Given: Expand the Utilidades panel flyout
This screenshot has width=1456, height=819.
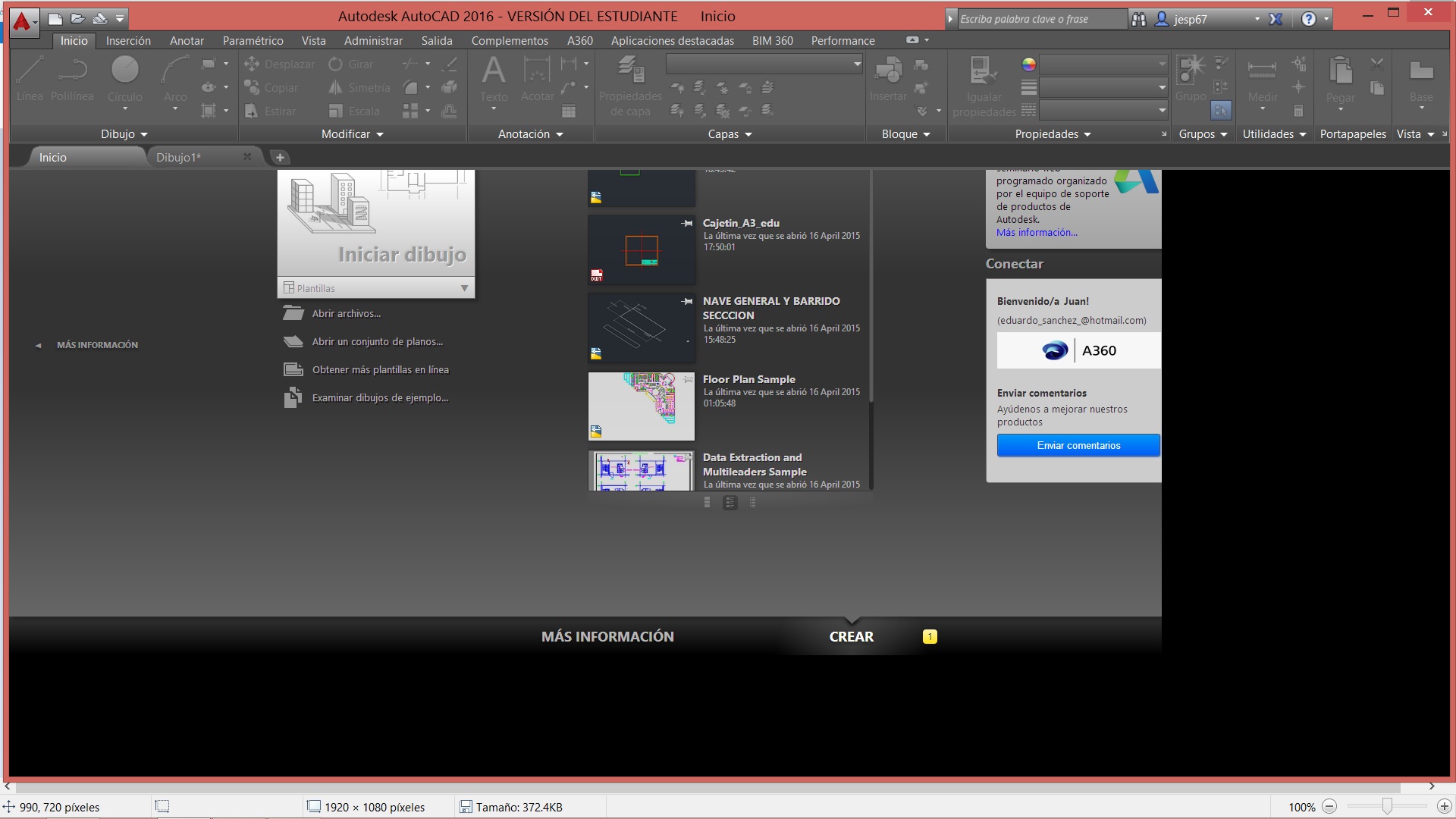Looking at the screenshot, I should [1275, 134].
